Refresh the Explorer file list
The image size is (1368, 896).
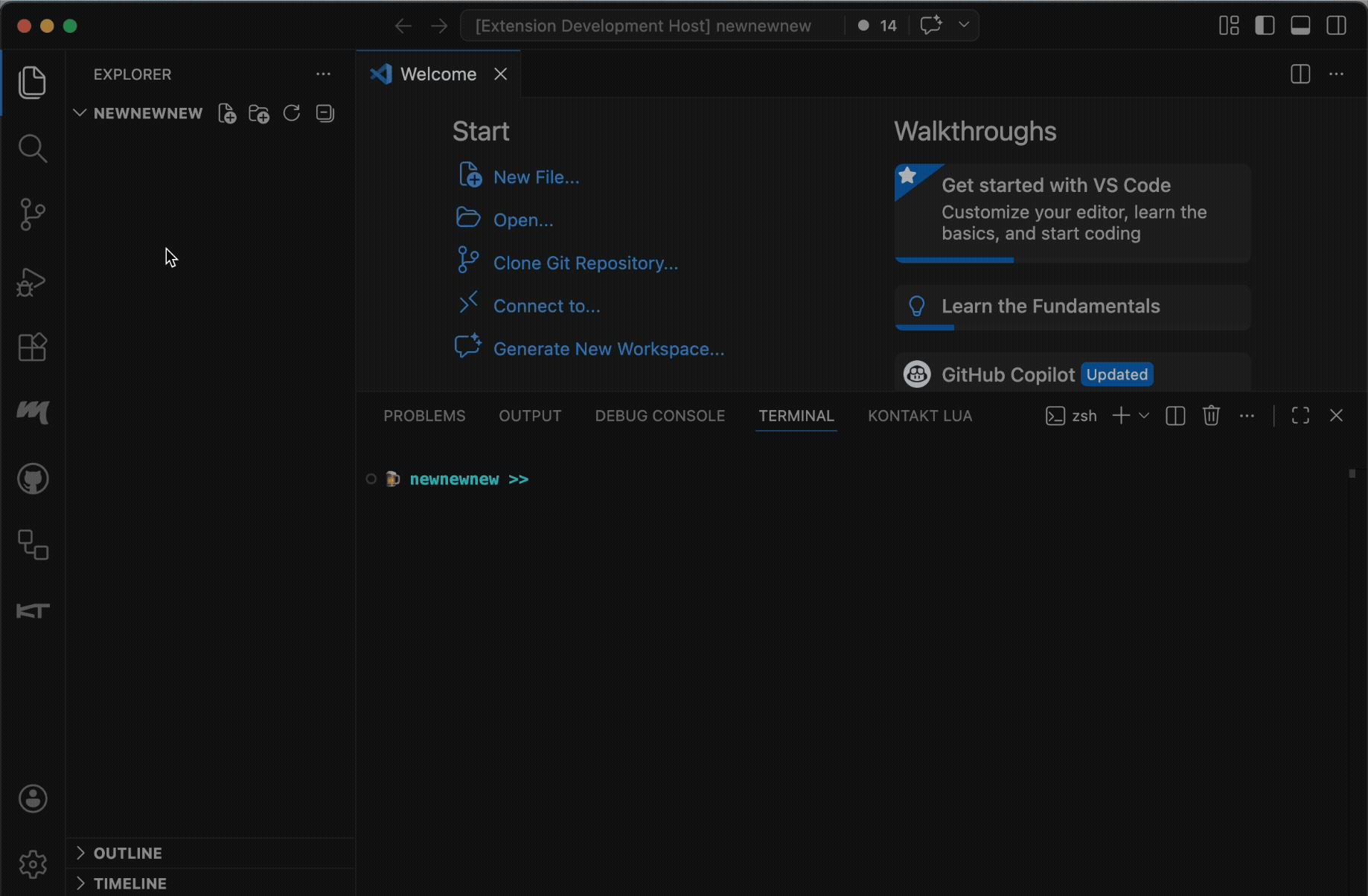292,113
